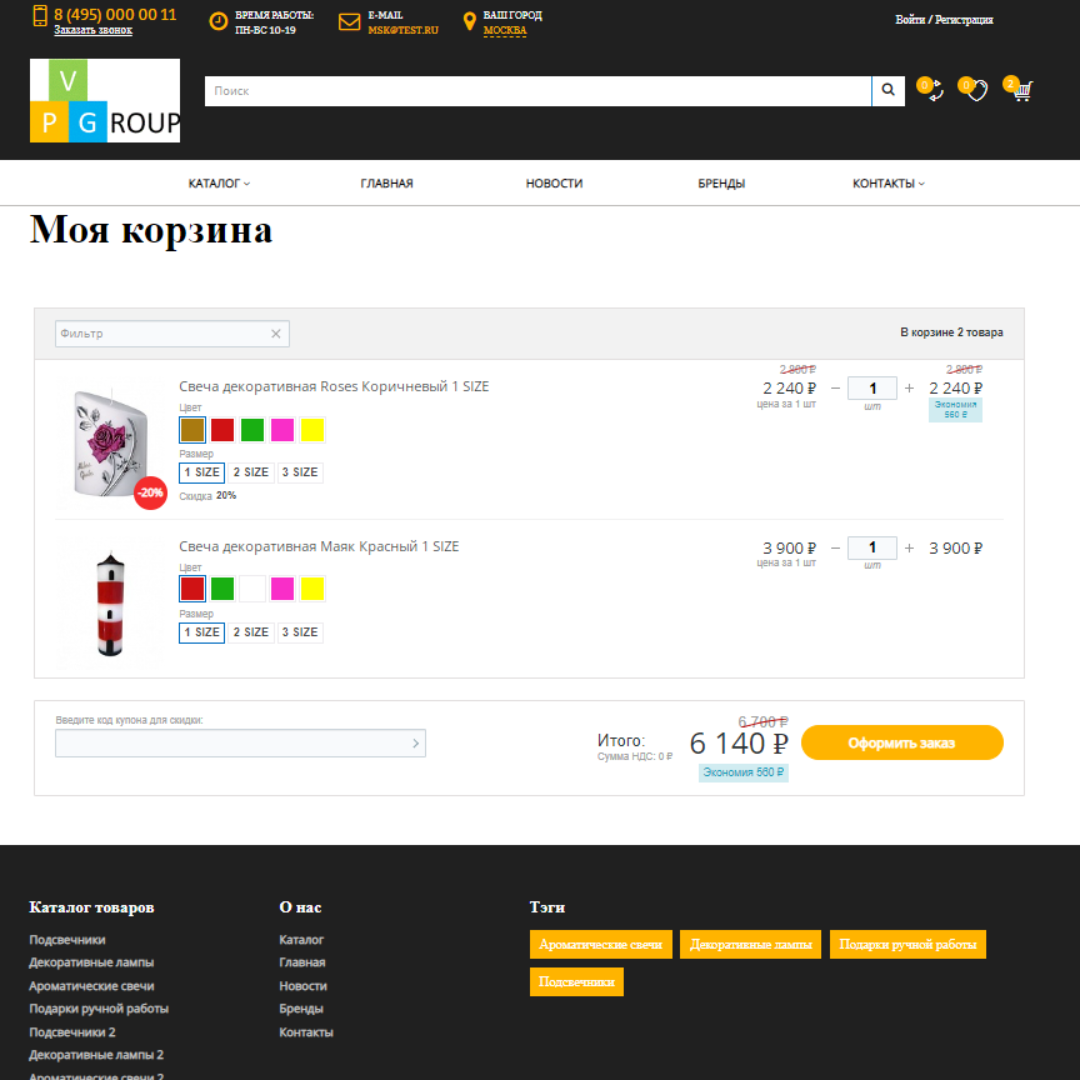Open the shopping cart icon
The image size is (1080, 1080).
tap(1020, 91)
